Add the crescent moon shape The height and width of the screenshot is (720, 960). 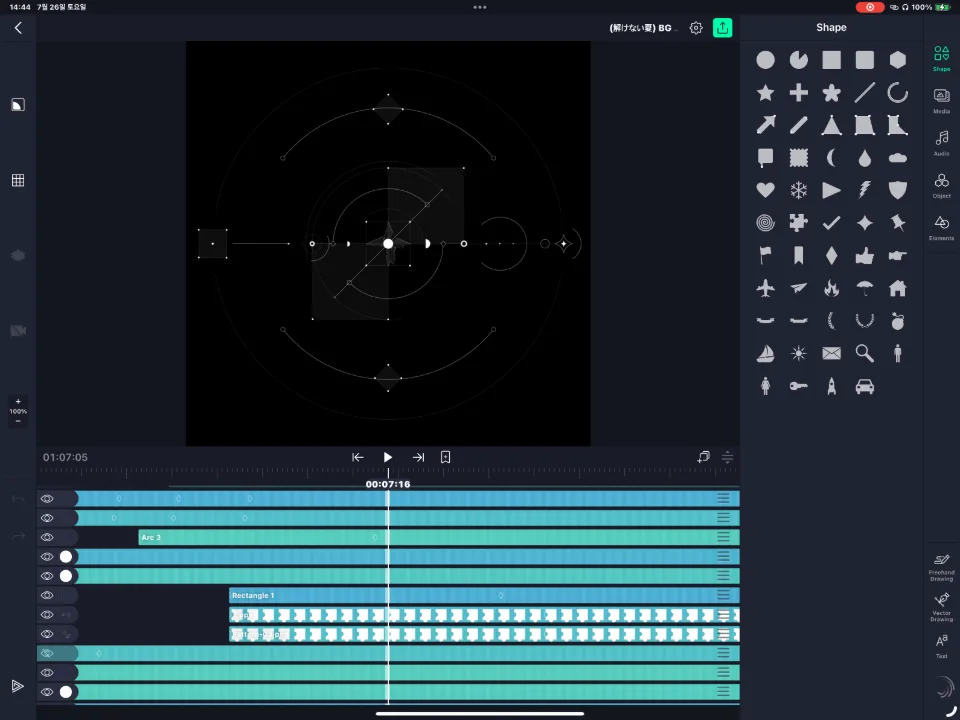pos(831,158)
